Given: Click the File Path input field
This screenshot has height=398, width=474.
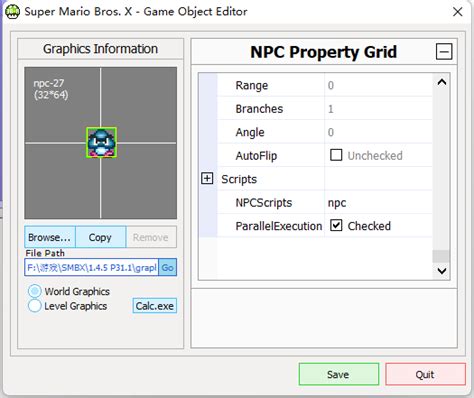Looking at the screenshot, I should [x=92, y=267].
